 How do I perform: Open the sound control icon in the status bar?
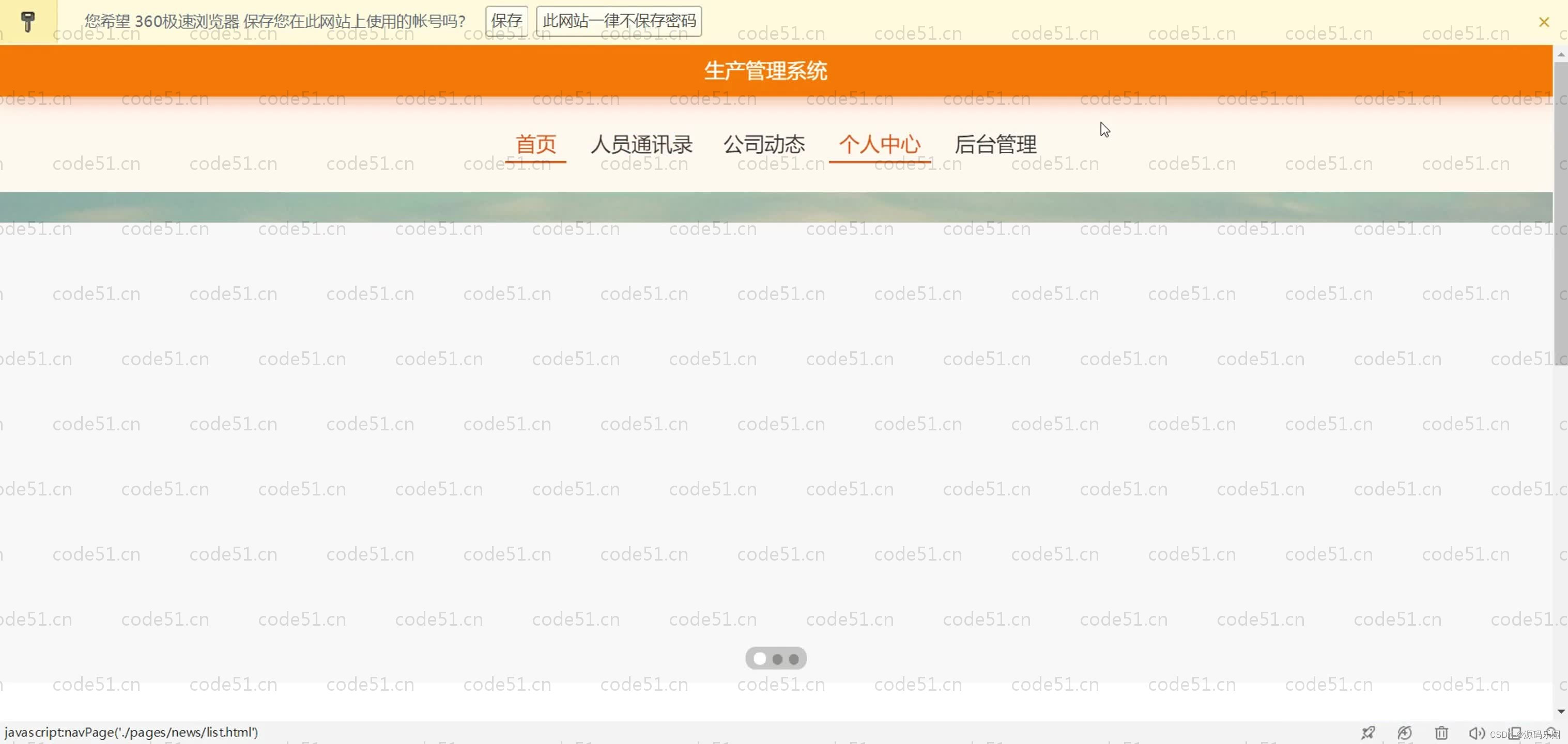tap(1478, 733)
